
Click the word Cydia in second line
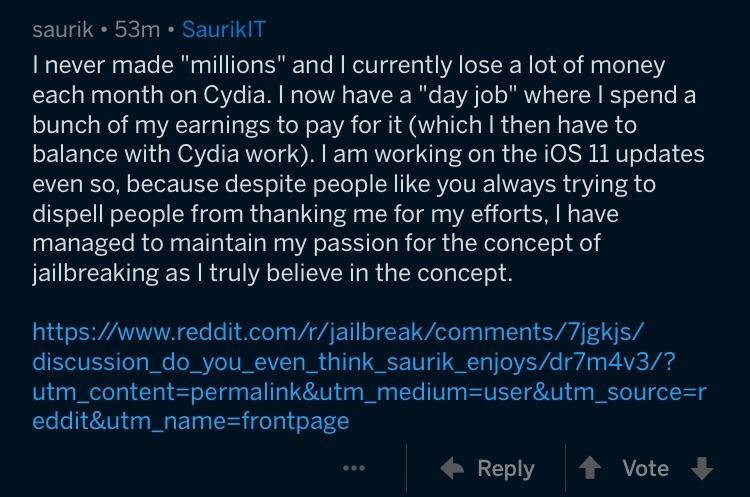pos(234,95)
